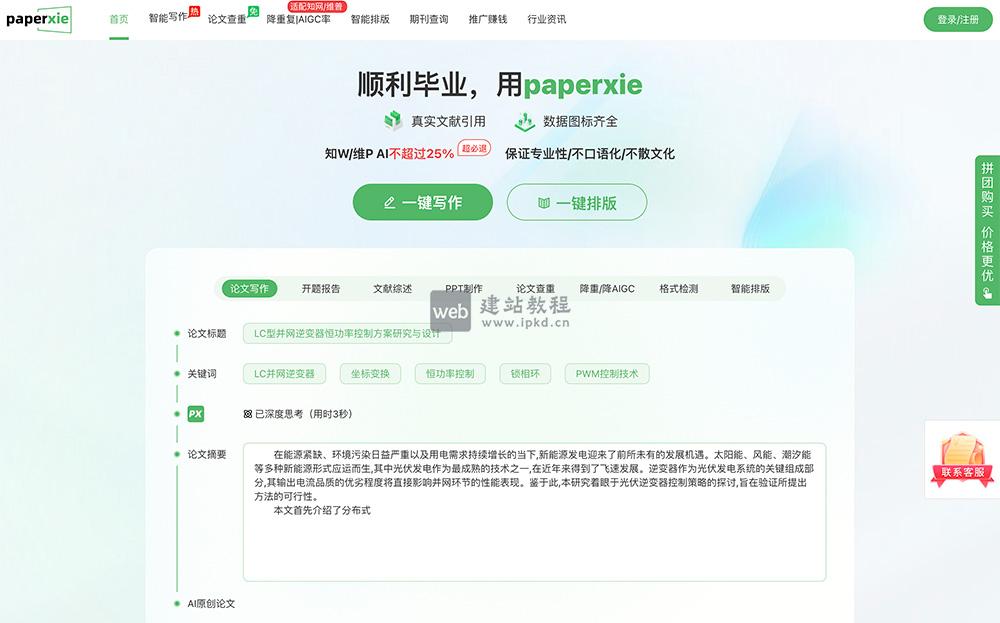Click the 论文摘要 step label

click(x=207, y=454)
